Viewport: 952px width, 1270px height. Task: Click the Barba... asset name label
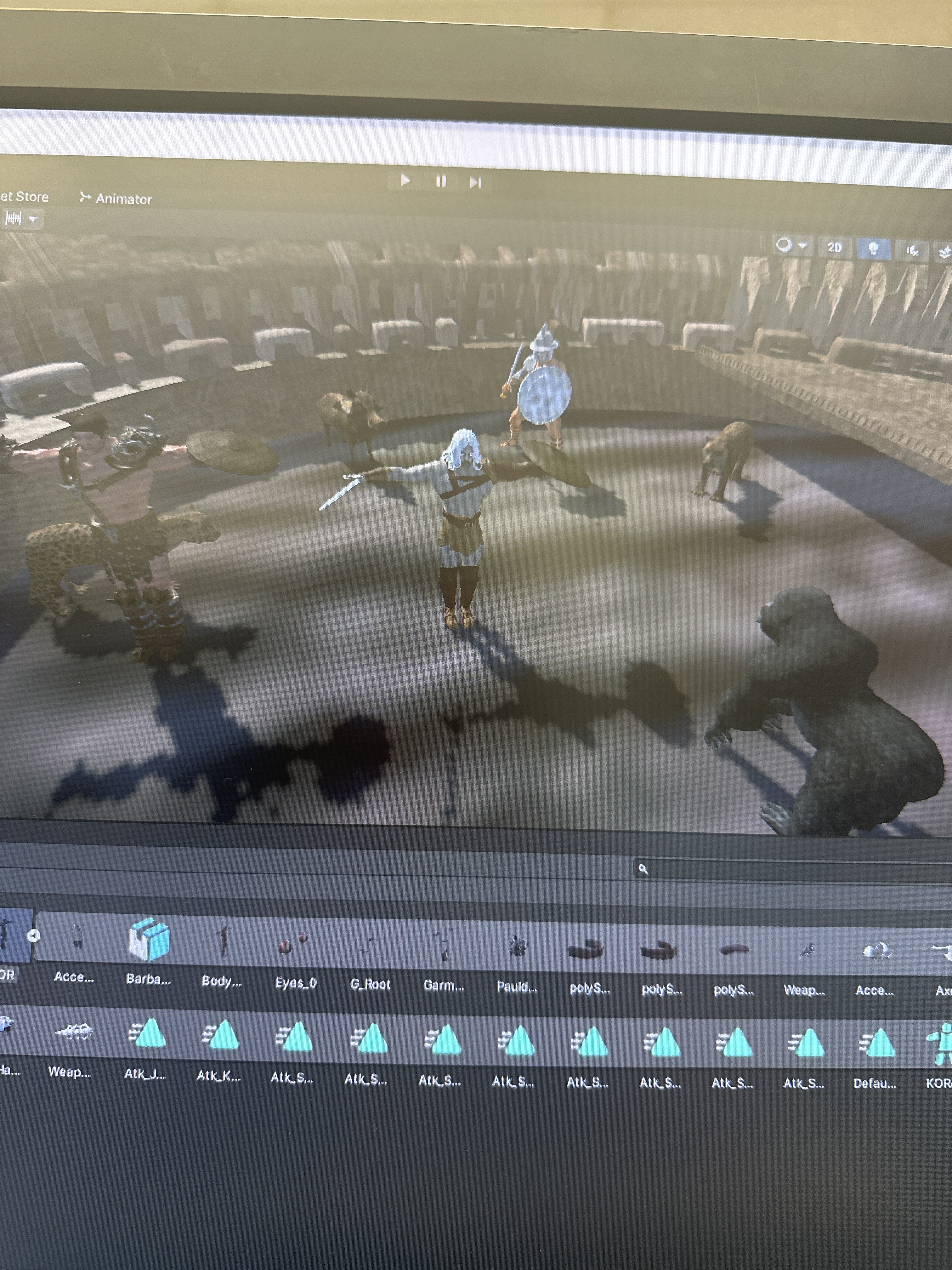(x=148, y=980)
